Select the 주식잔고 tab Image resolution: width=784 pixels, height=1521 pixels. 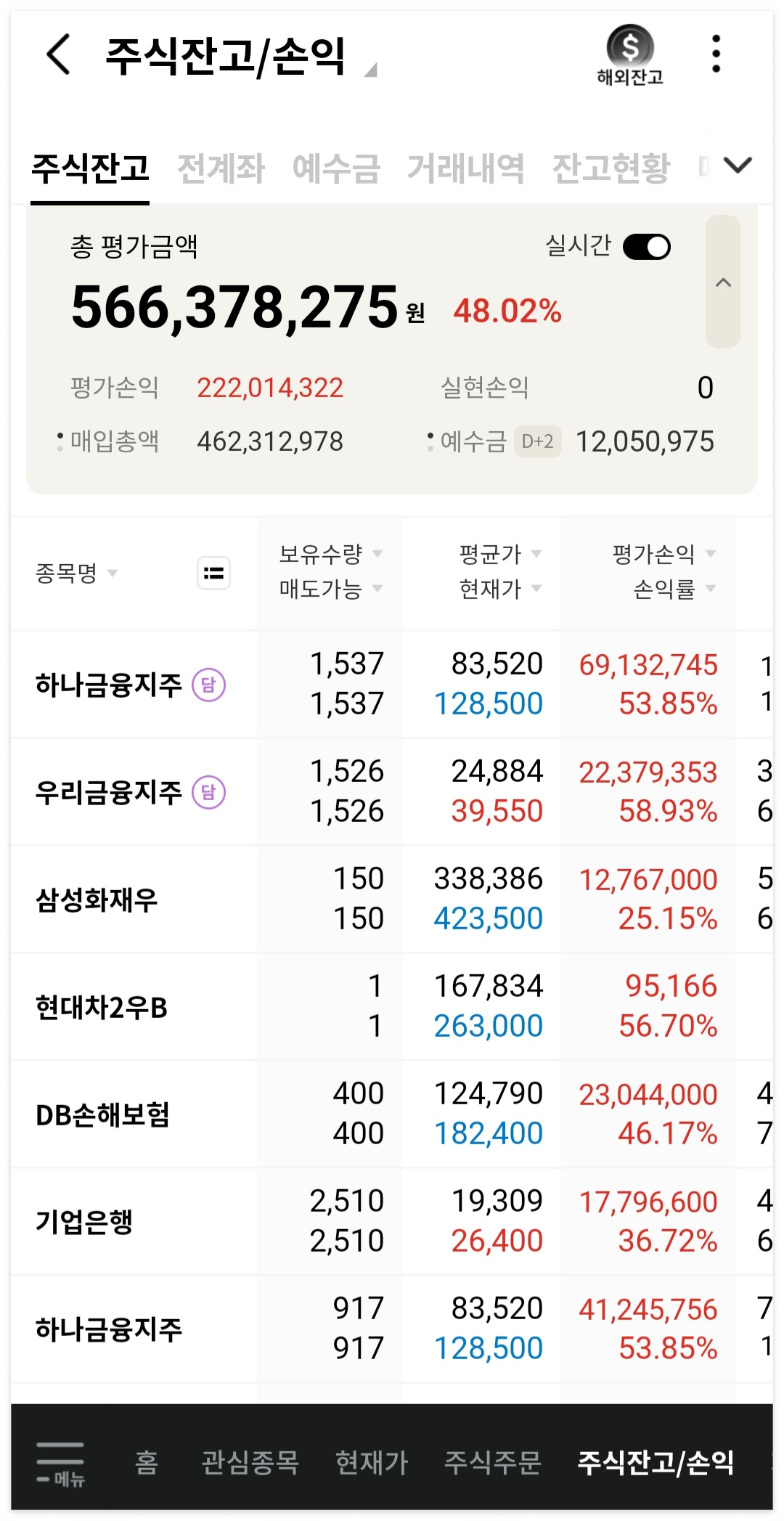coord(90,168)
